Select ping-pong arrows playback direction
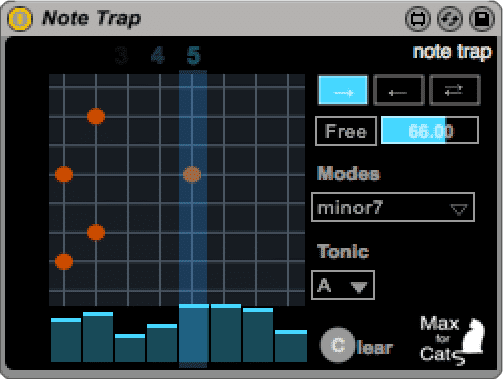Screen dimensions: 503x379 coord(455,90)
